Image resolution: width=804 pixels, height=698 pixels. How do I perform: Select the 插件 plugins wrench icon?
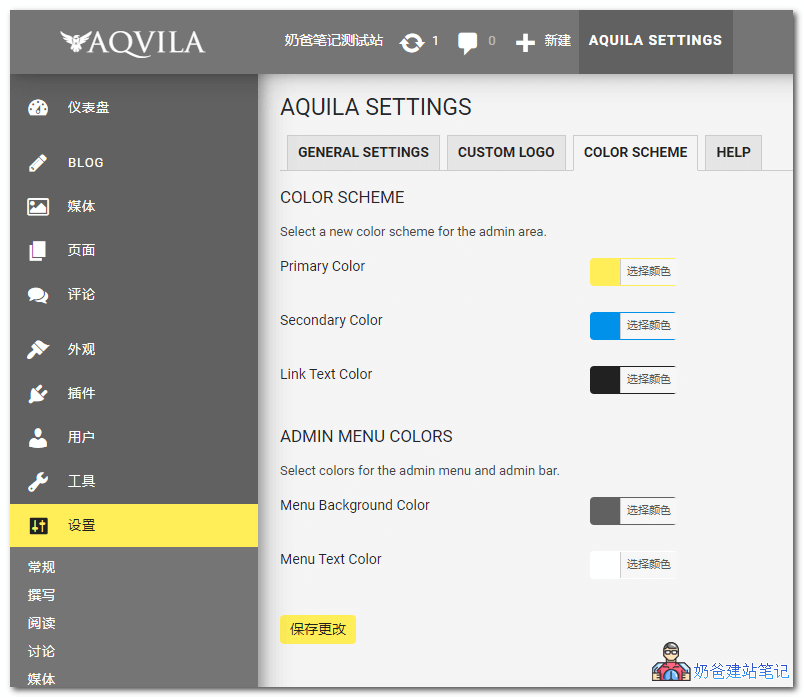pyautogui.click(x=37, y=393)
